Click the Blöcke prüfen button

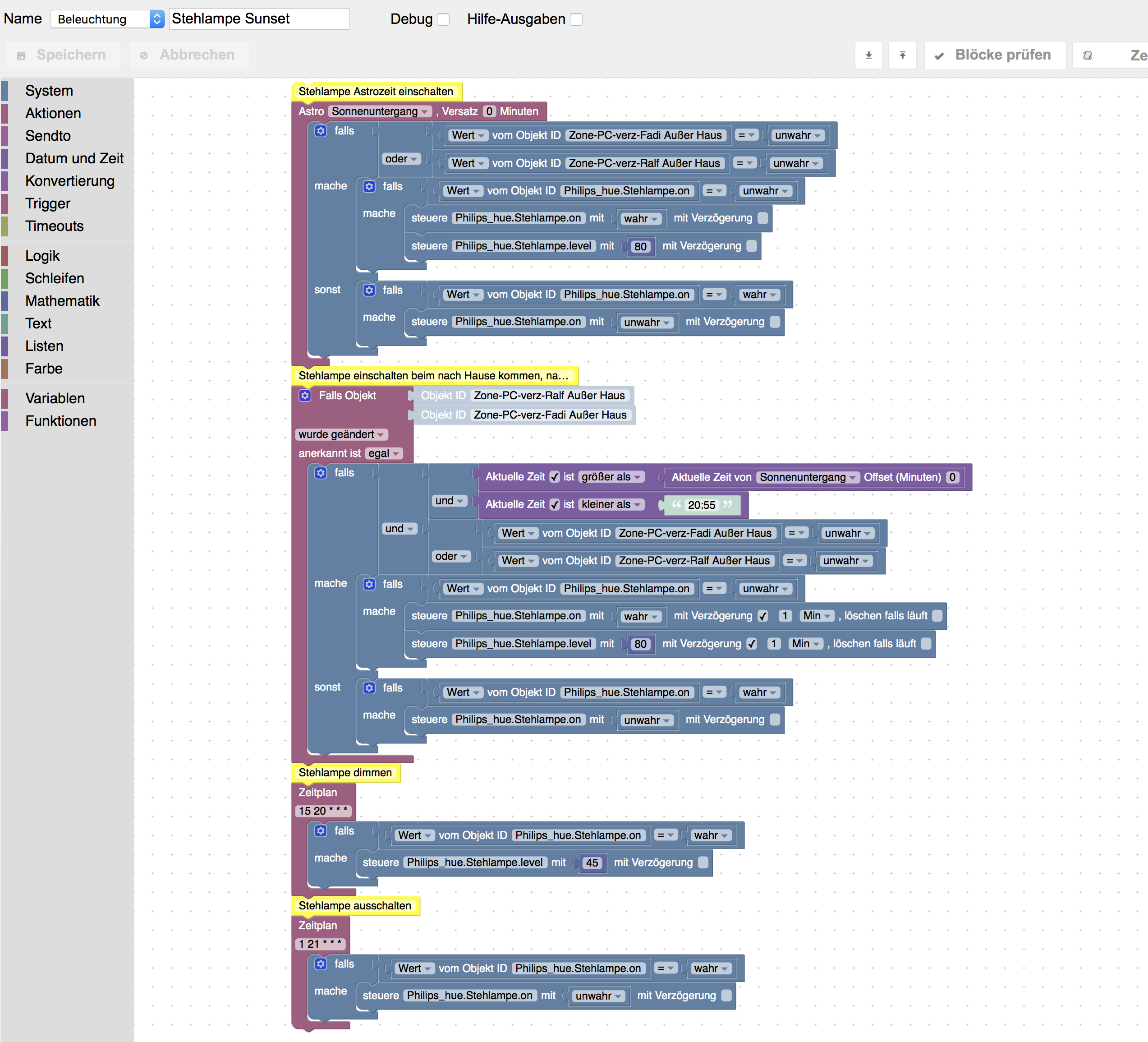coord(995,55)
